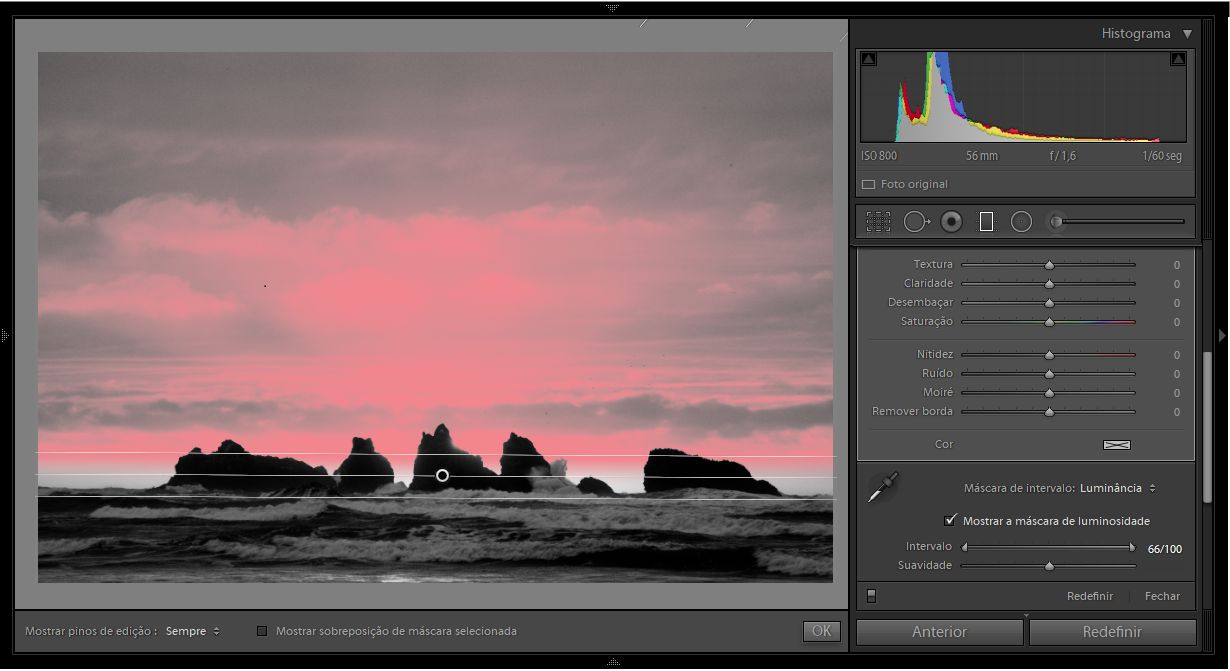Toggle shadow clipping indicator in histogram
Screen dimensions: 1230x671
(x=868, y=60)
